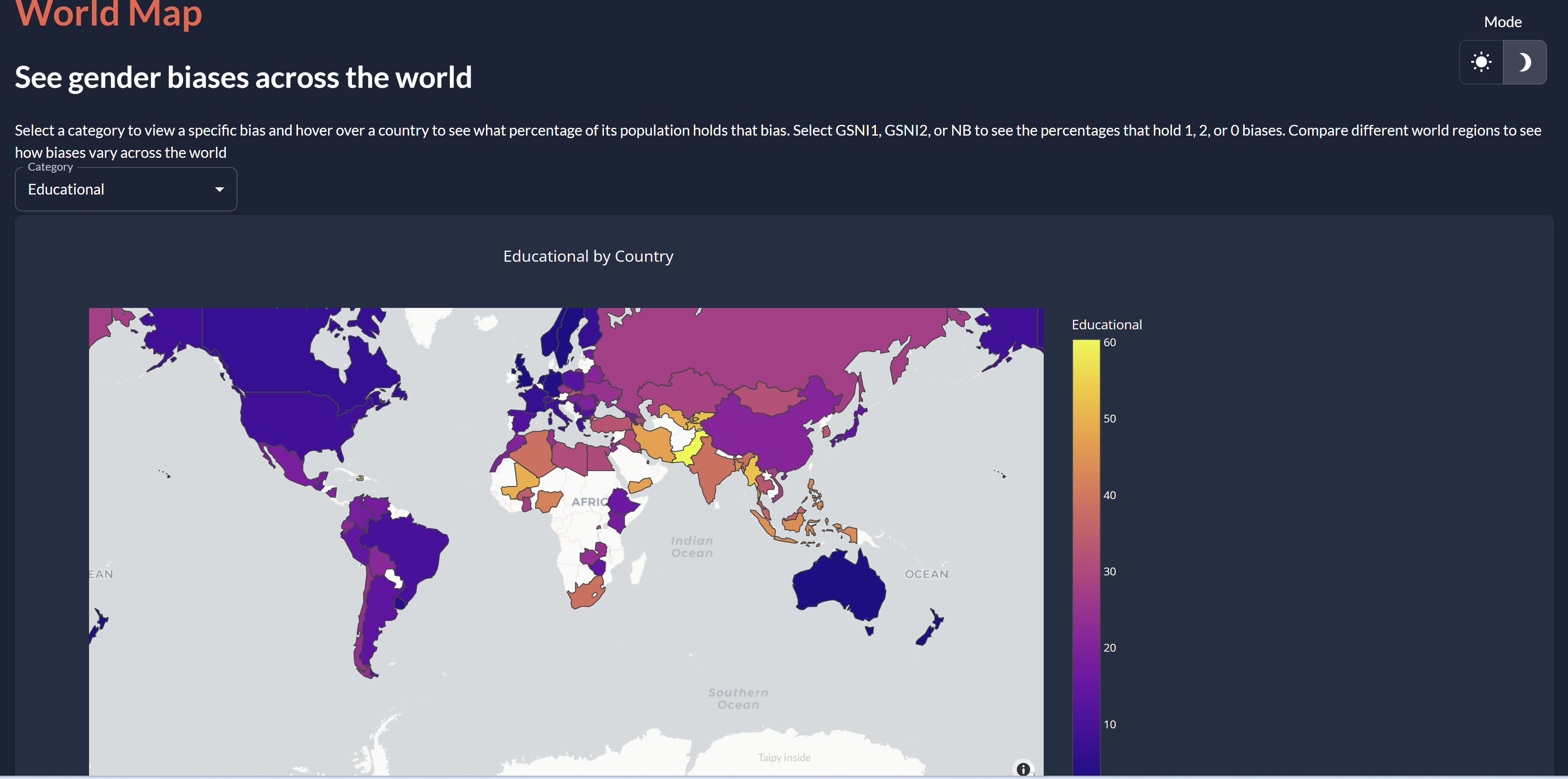Open the Category dropdown arrow
Screen dimensions: 1568x779
point(220,189)
